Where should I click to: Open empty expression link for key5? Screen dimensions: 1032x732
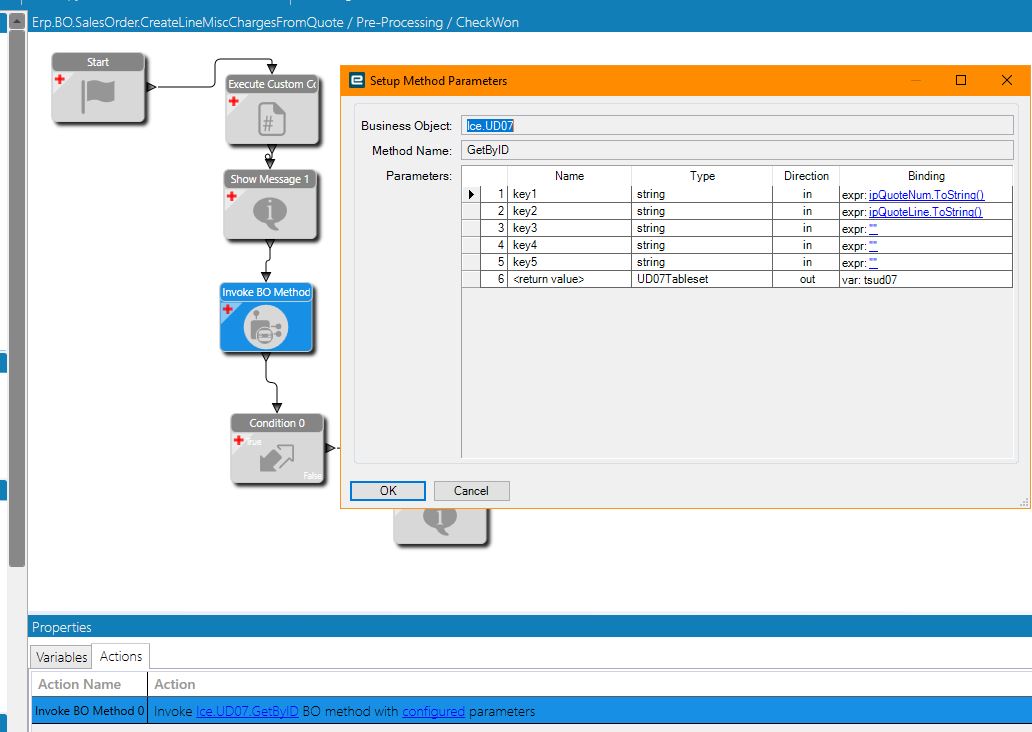coord(873,263)
